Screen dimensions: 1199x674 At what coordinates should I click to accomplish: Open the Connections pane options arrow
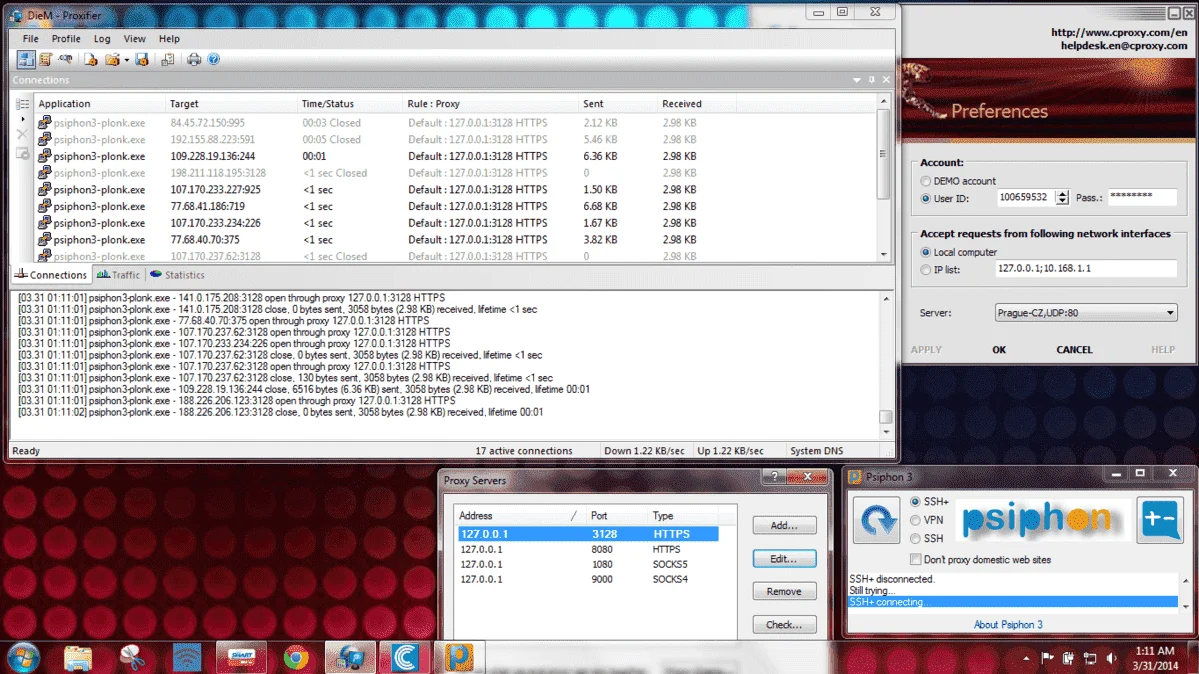[x=856, y=80]
